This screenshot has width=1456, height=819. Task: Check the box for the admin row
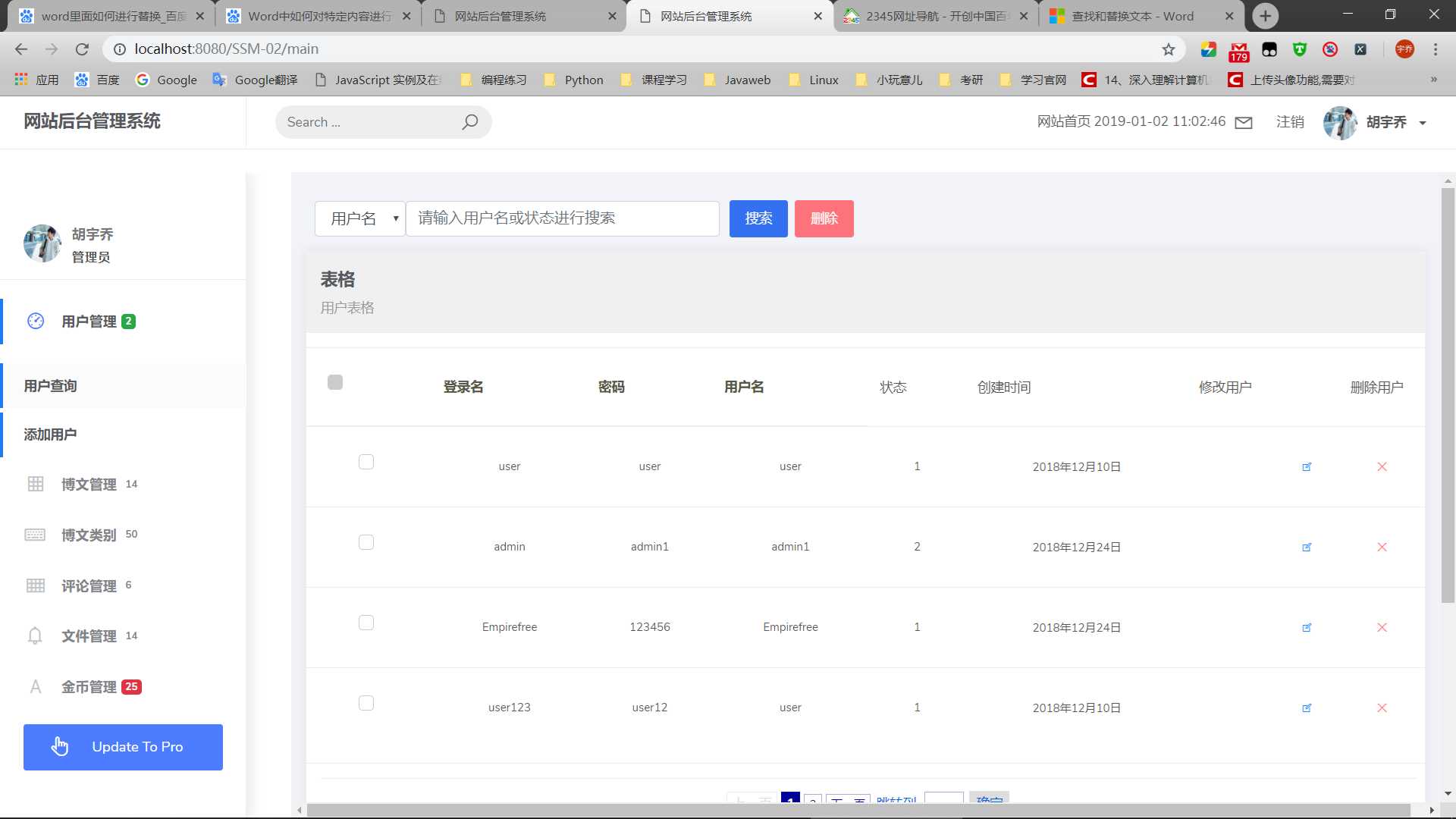pos(366,542)
